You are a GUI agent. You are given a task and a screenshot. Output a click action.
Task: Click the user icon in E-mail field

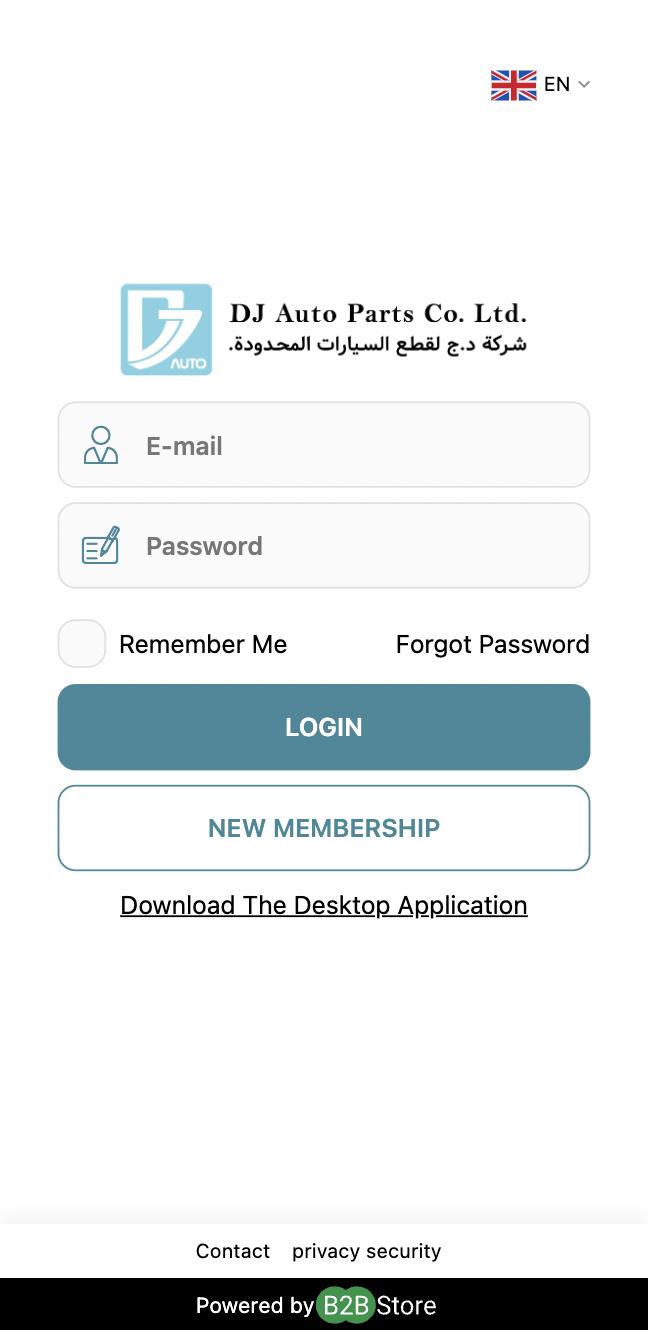click(100, 445)
